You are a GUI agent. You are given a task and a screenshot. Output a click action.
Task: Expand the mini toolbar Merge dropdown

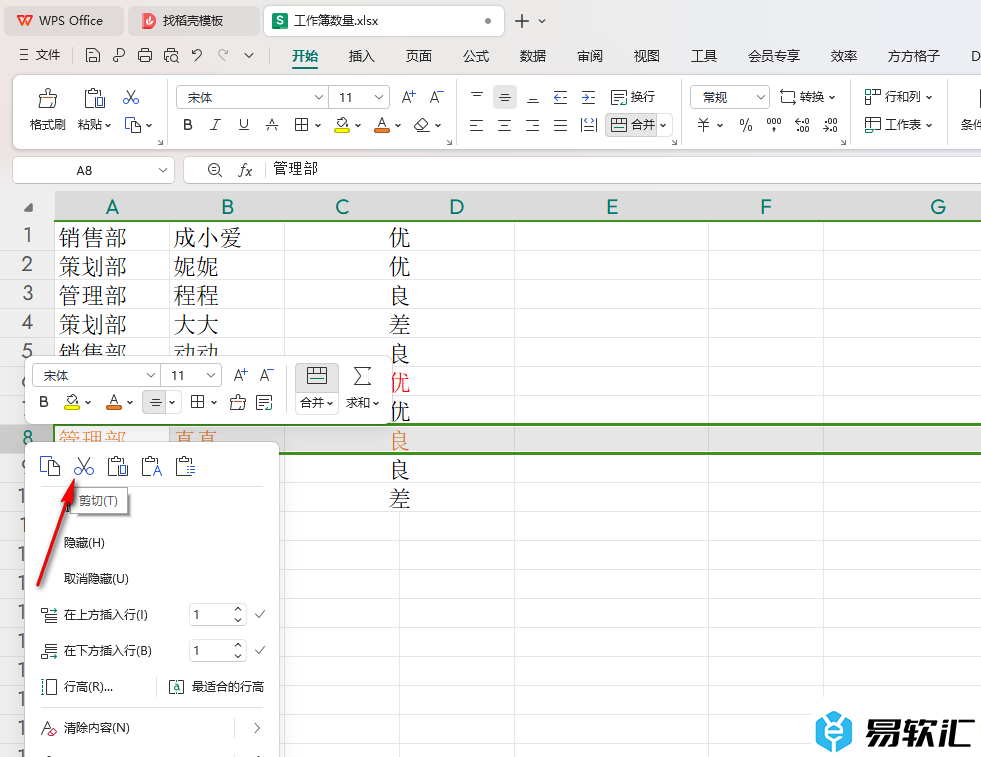point(330,403)
